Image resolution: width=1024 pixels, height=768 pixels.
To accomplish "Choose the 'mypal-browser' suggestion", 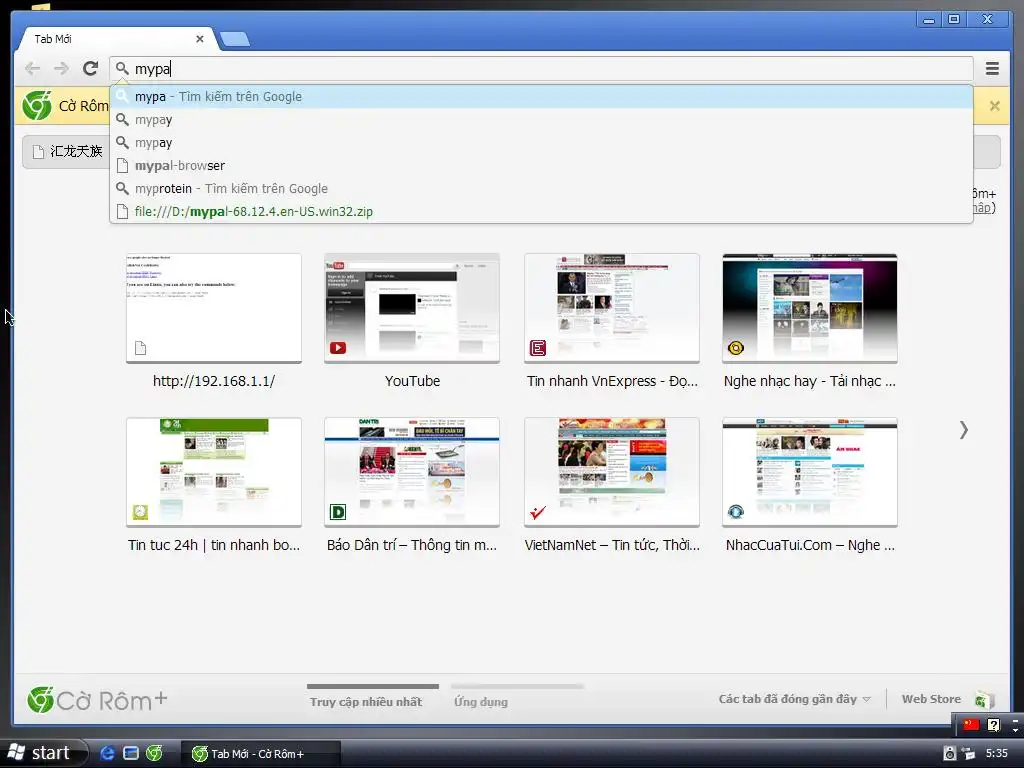I will 541,165.
